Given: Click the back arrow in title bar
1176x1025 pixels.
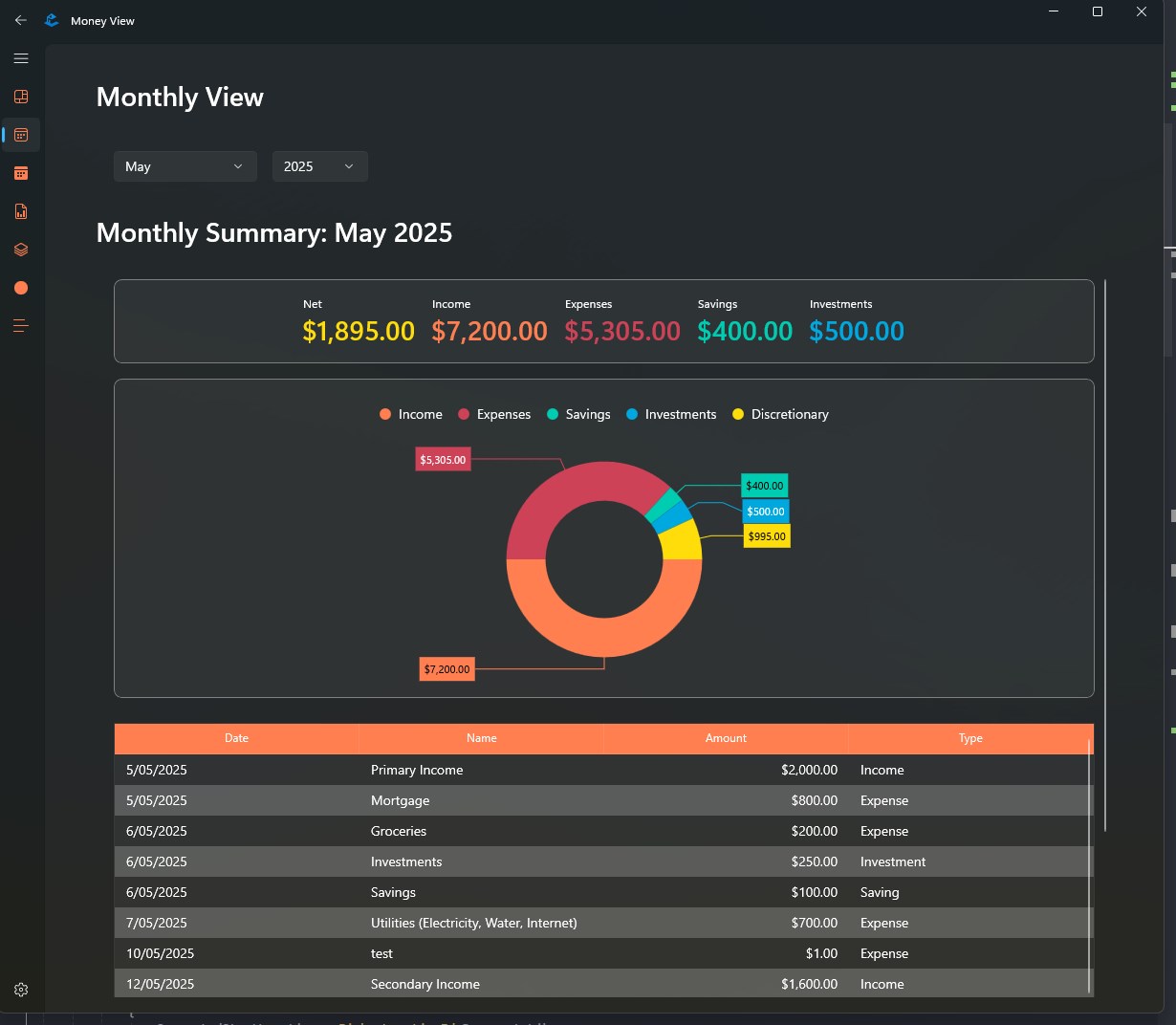Looking at the screenshot, I should click(21, 20).
